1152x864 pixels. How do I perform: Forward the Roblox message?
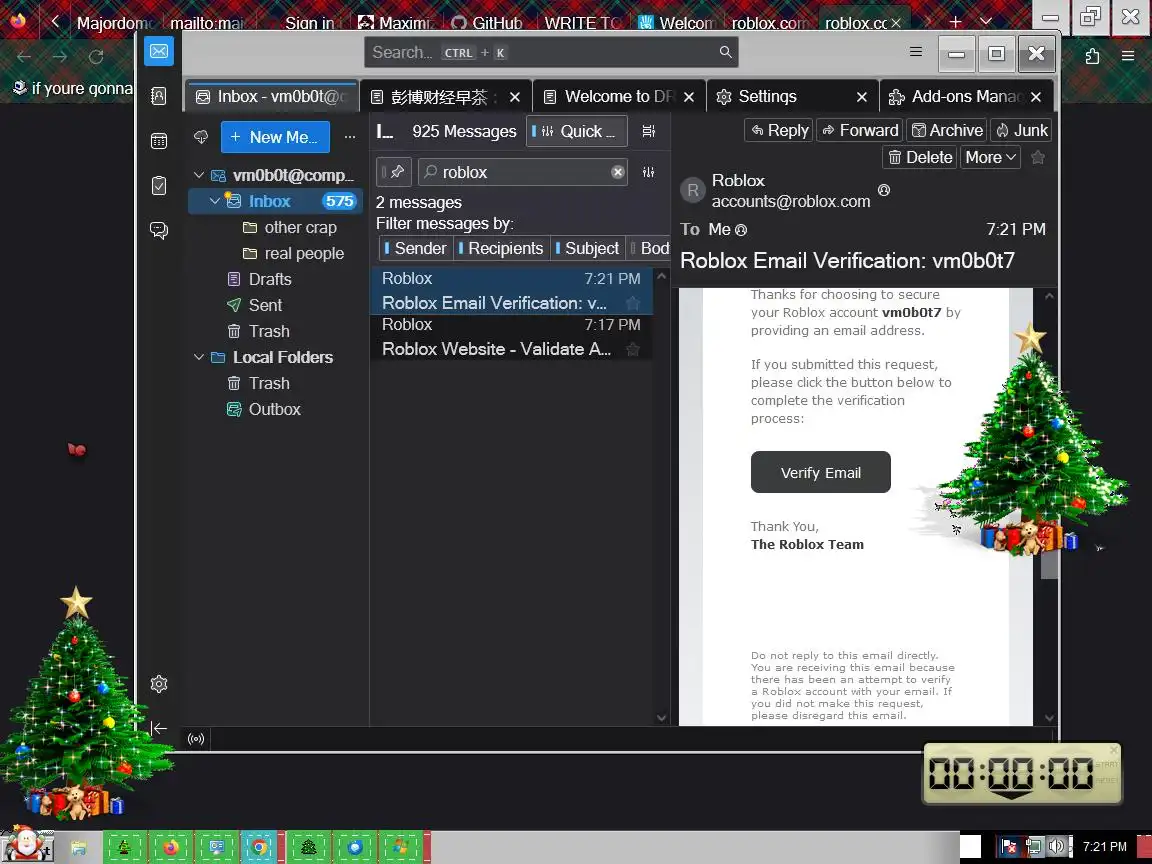click(860, 130)
